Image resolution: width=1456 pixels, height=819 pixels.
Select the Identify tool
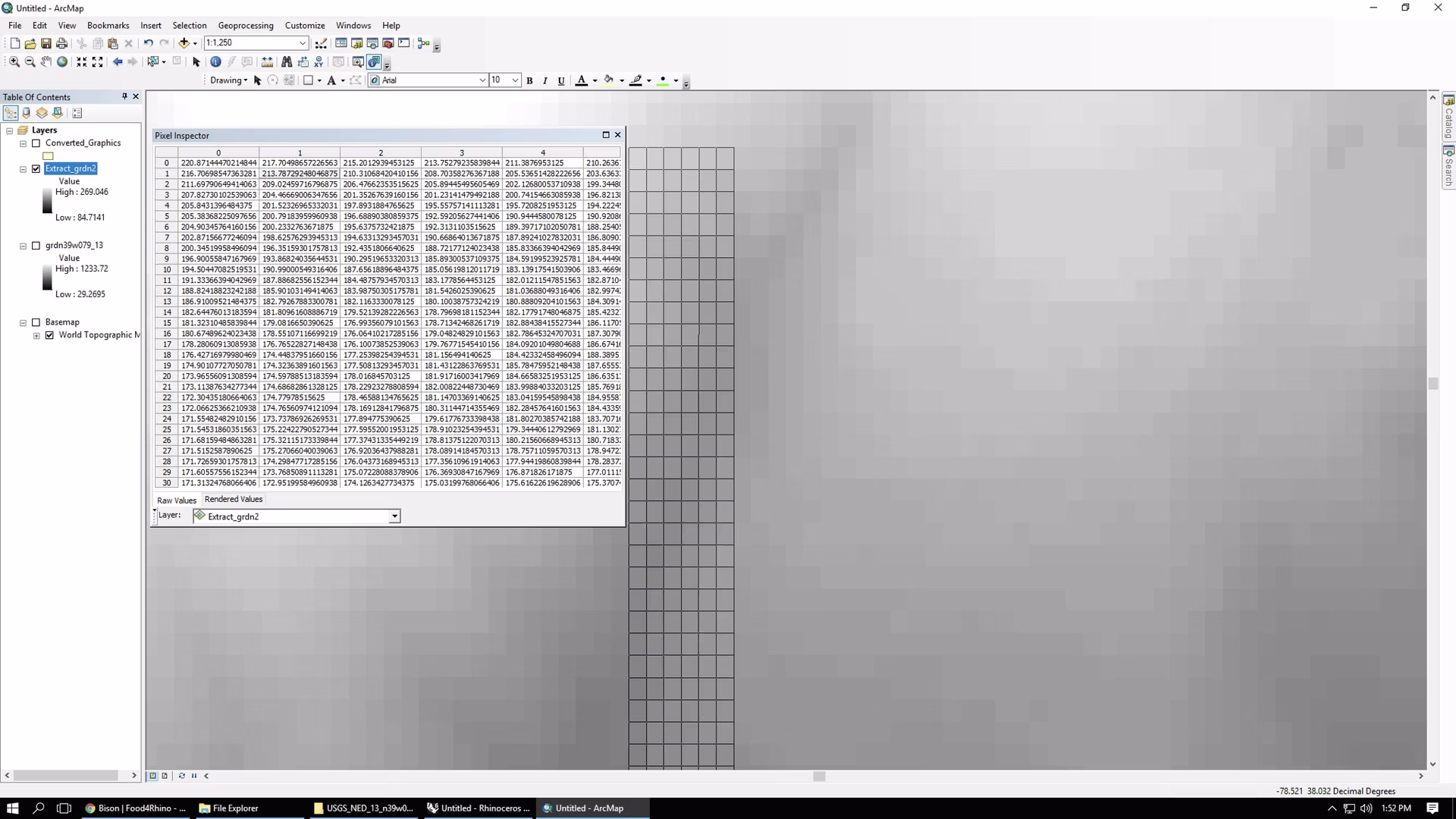click(215, 62)
